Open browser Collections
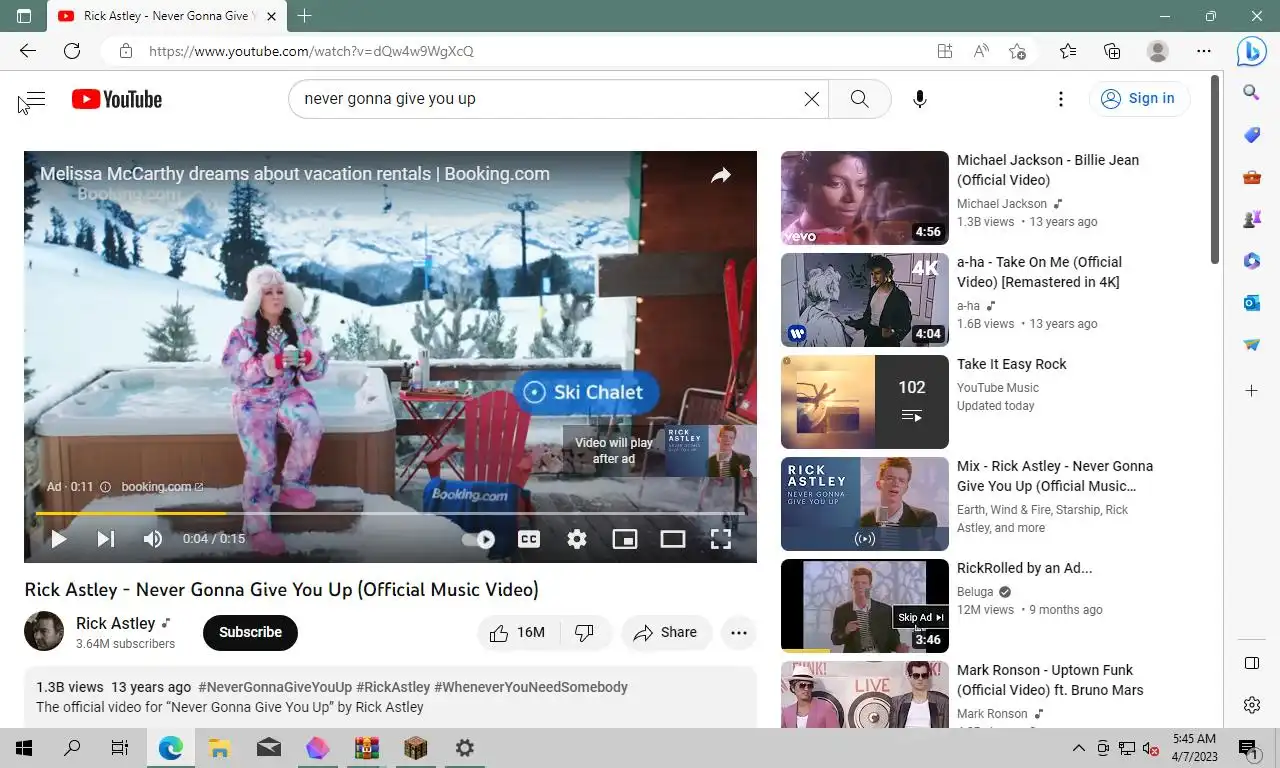This screenshot has height=768, width=1280. click(1112, 51)
